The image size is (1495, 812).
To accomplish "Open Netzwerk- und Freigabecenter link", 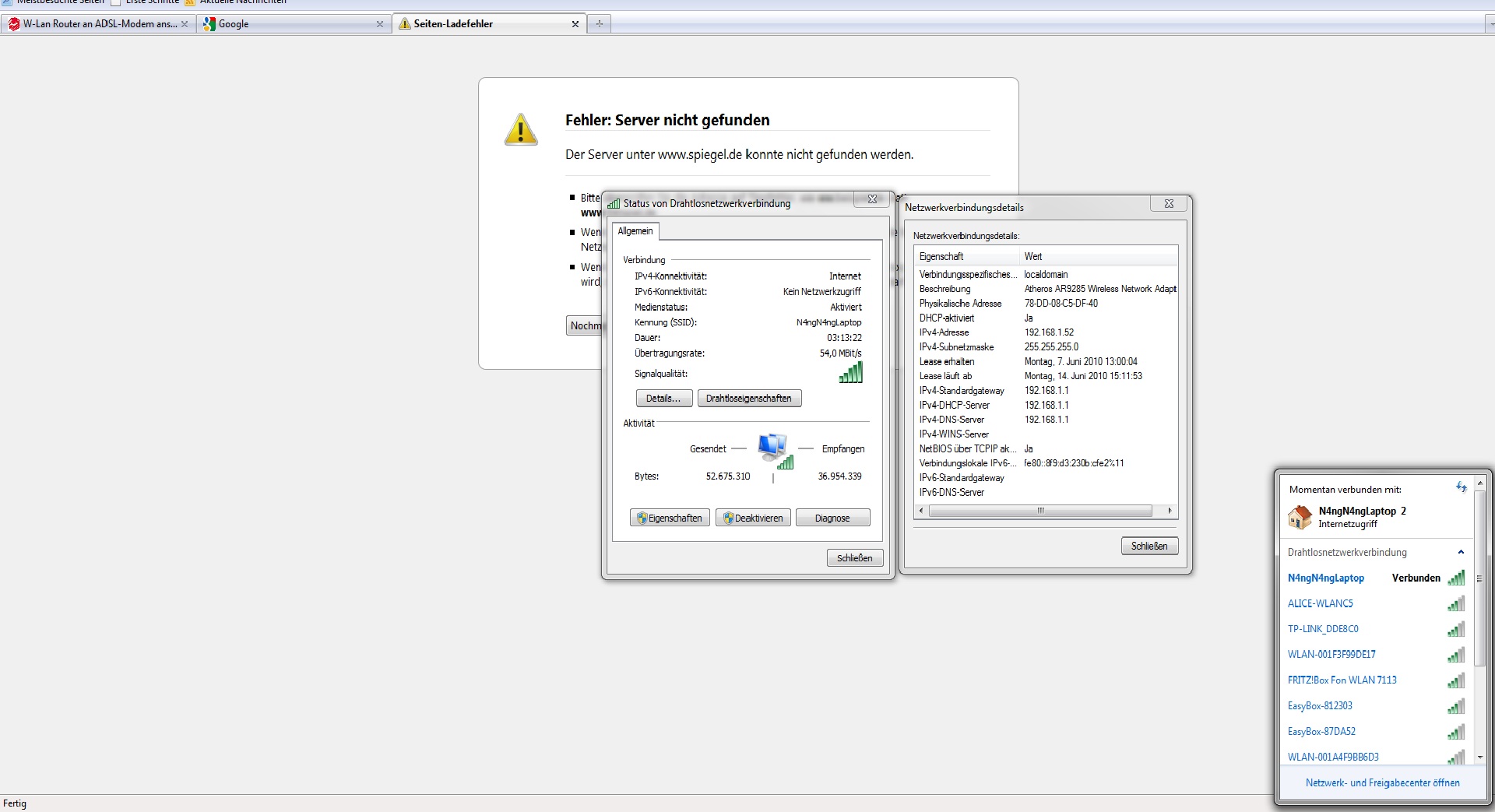I will 1382,782.
